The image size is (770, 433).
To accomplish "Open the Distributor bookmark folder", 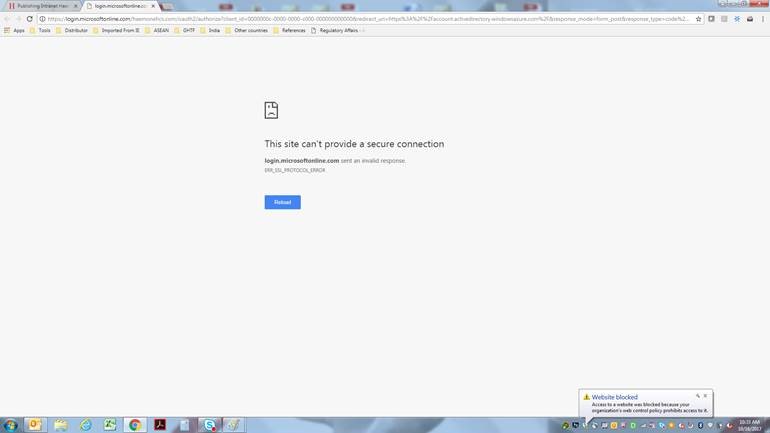I will 72,30.
